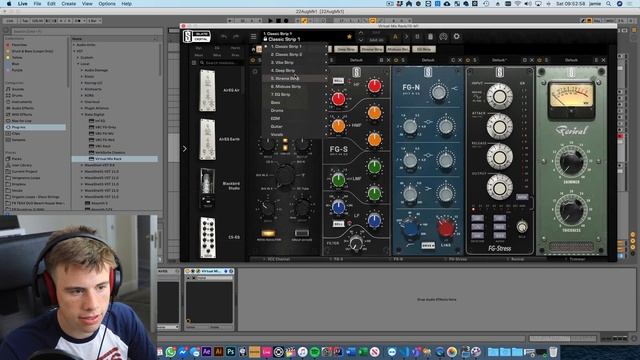
Task: Open After Effects from the Dock
Action: click(x=207, y=351)
